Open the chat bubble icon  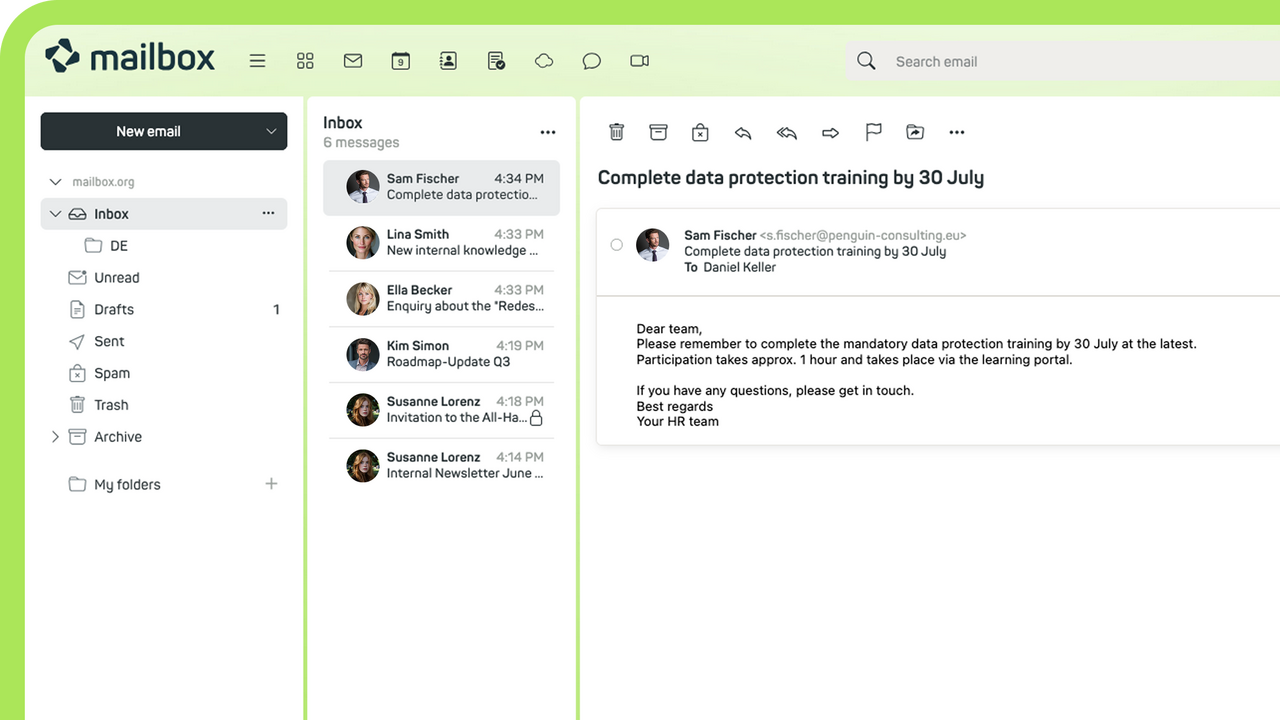[592, 61]
